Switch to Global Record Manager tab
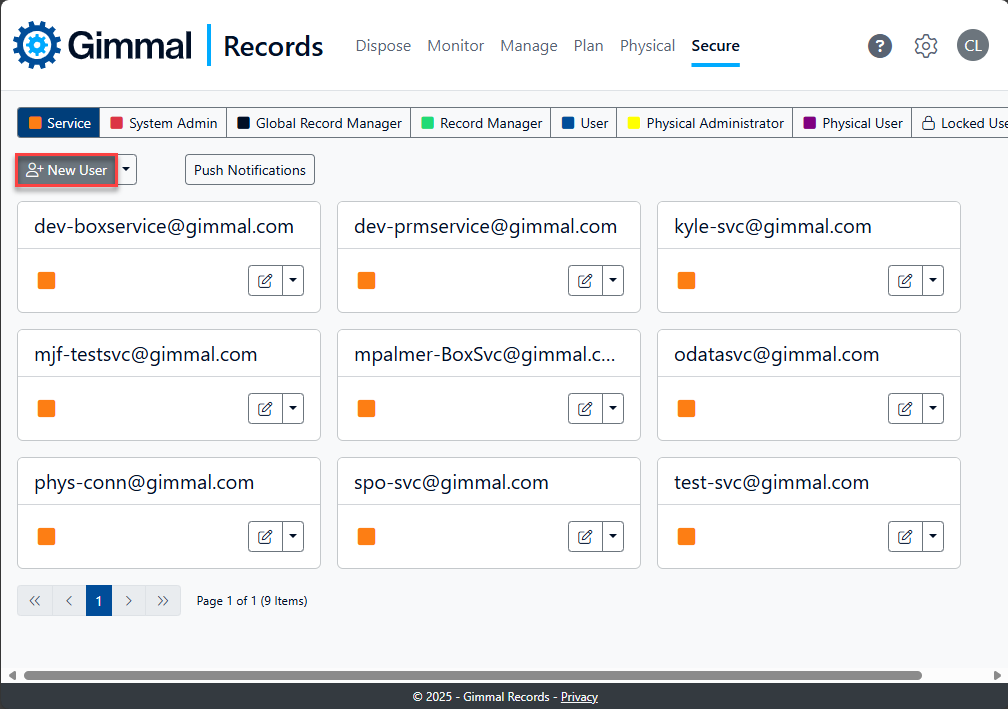 [319, 123]
